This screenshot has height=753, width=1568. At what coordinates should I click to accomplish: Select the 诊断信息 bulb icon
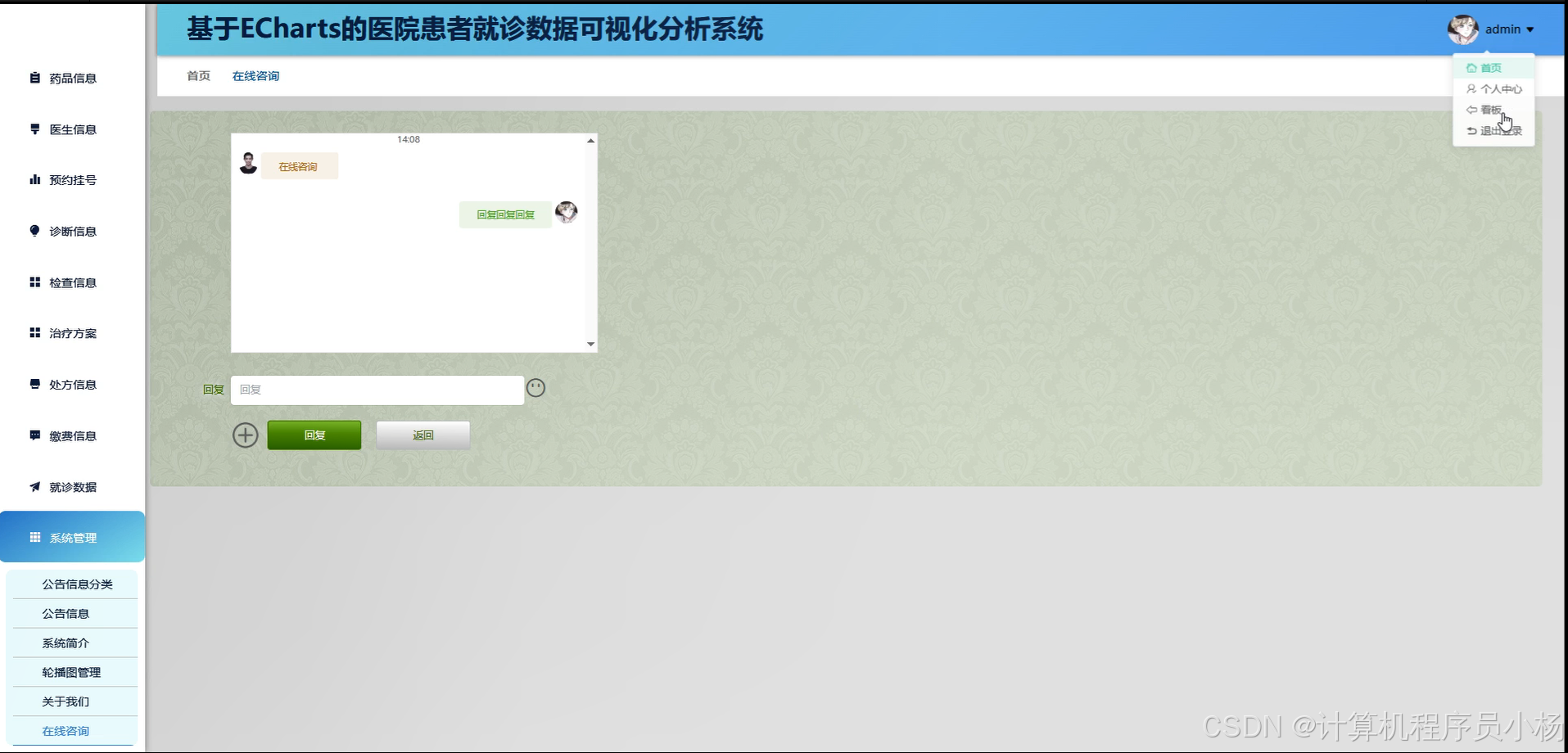tap(34, 231)
